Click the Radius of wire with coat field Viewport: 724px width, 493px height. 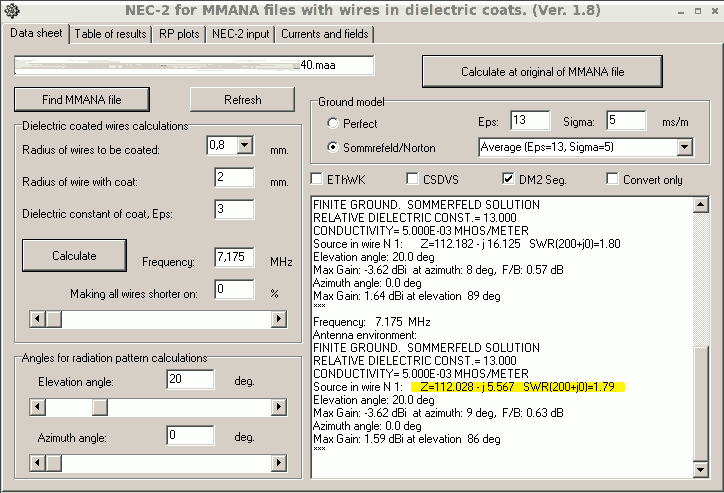pos(235,177)
